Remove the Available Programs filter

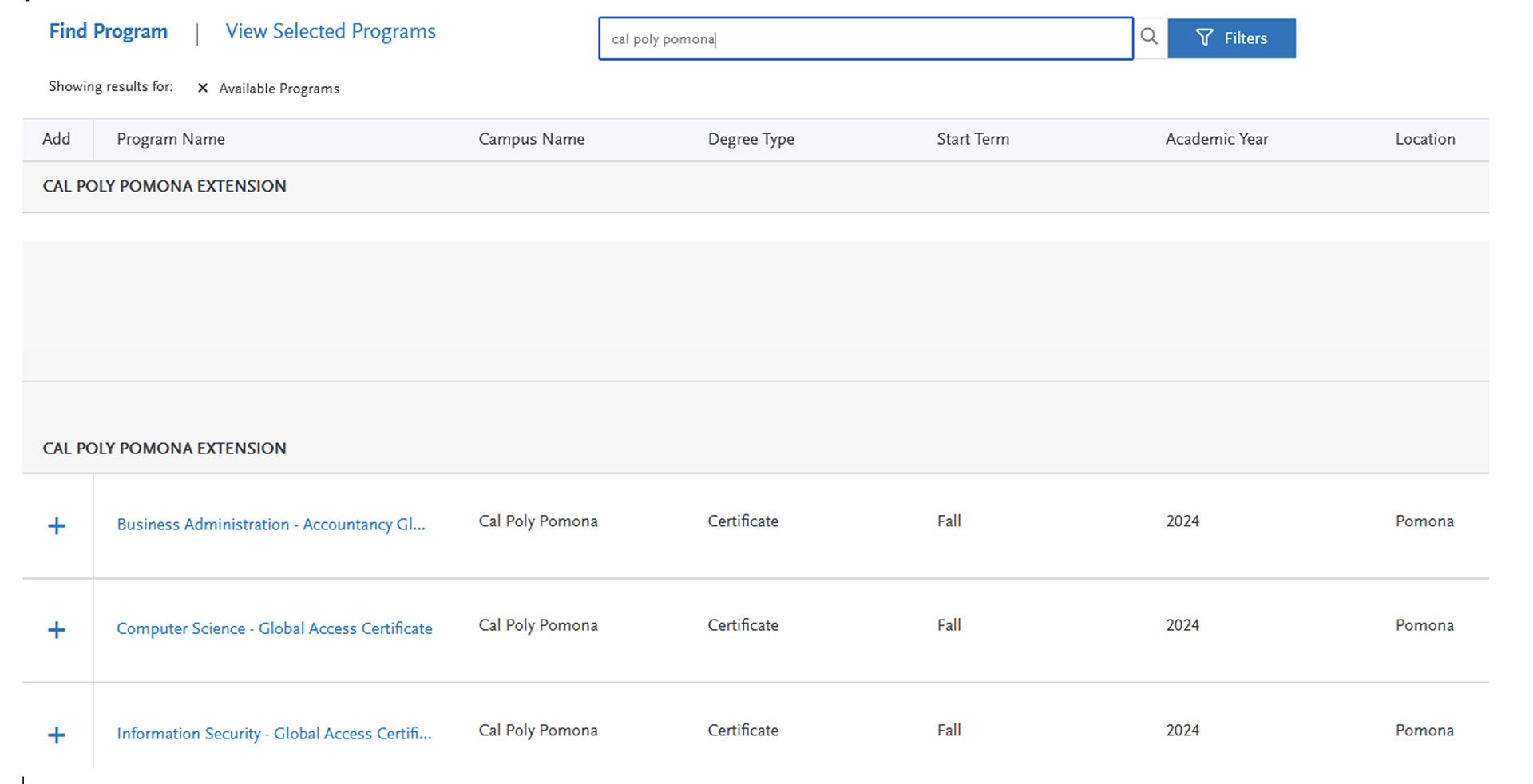[x=203, y=89]
